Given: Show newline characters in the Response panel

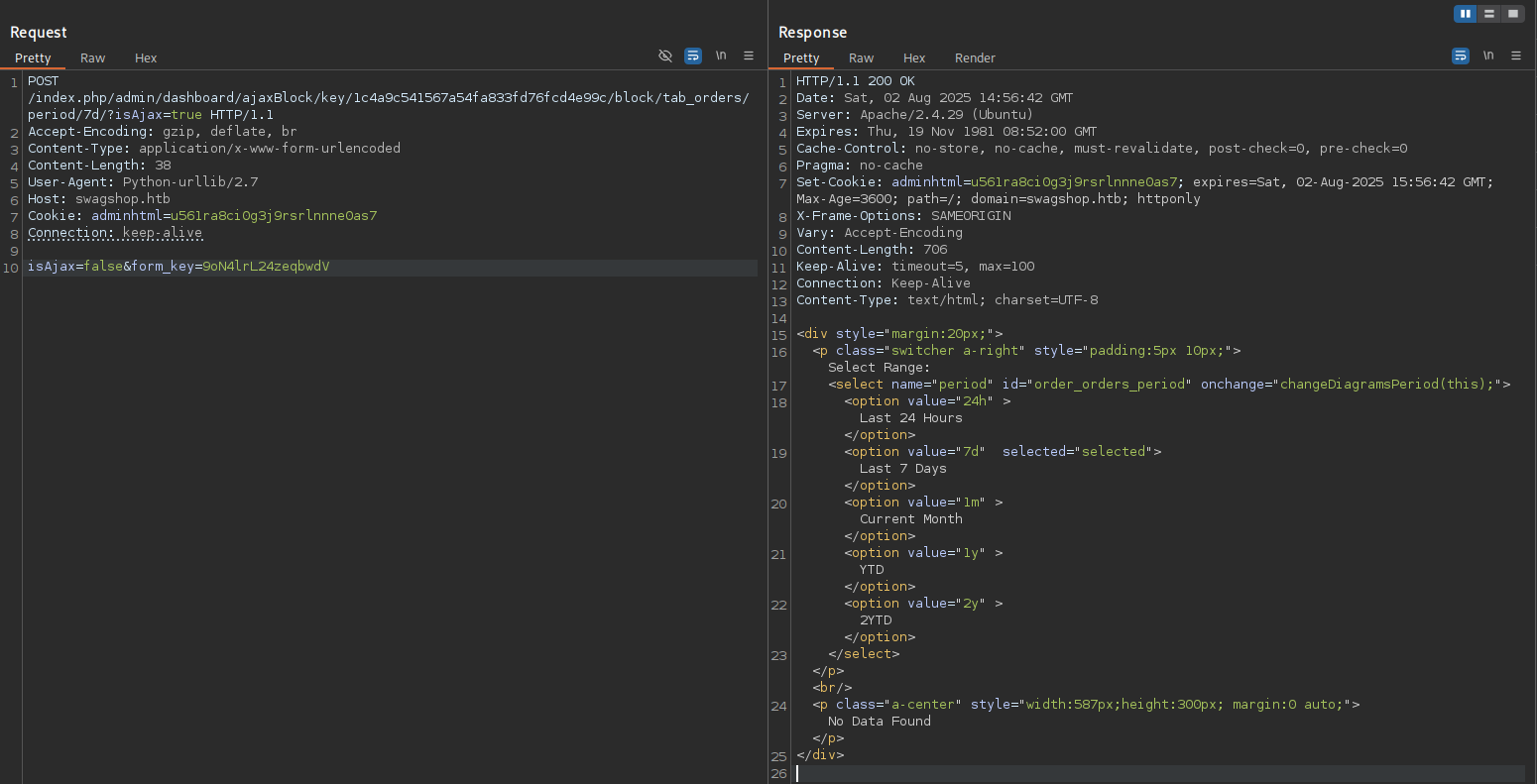Looking at the screenshot, I should [1488, 56].
